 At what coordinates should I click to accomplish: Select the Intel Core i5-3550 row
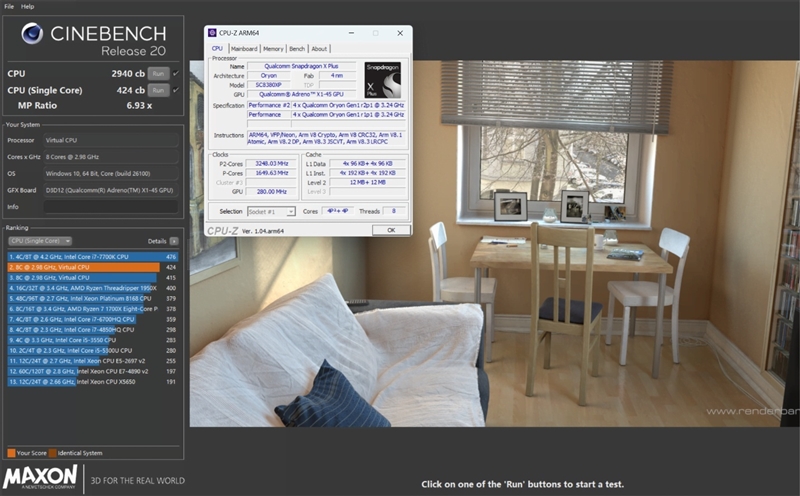tap(92, 340)
